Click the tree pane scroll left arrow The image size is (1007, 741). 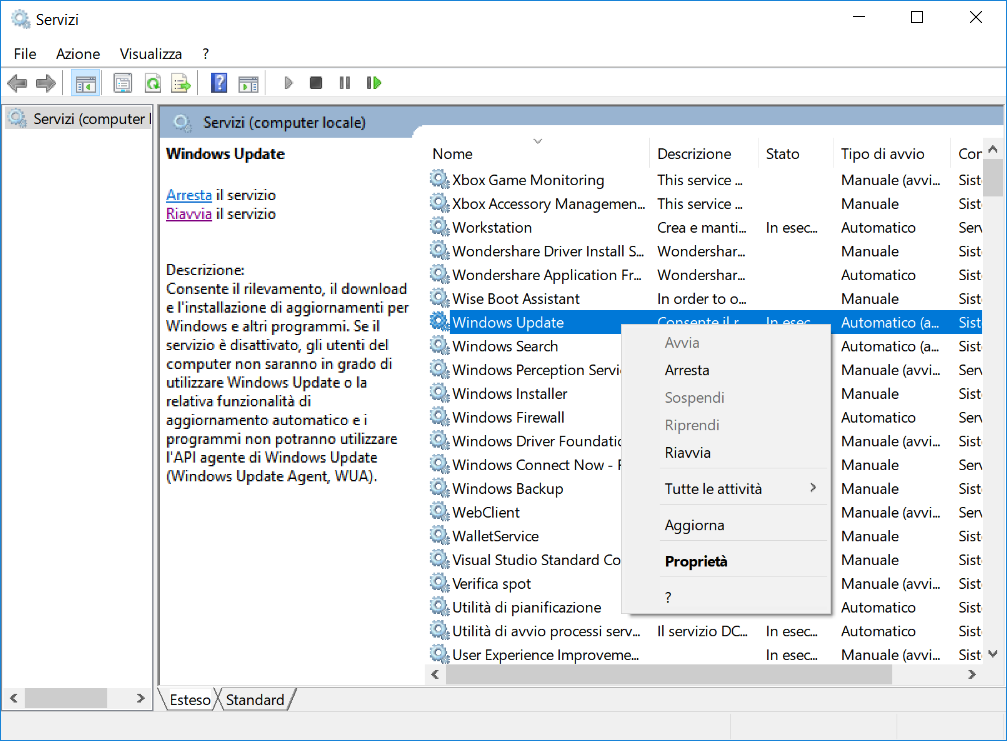(13, 698)
